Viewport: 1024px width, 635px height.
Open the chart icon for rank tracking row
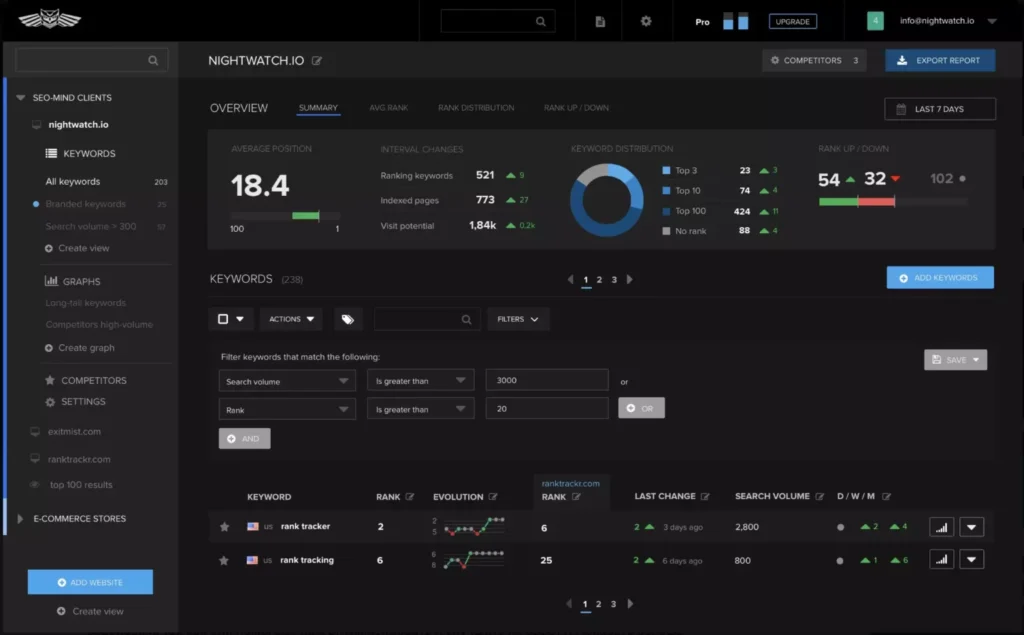click(942, 559)
